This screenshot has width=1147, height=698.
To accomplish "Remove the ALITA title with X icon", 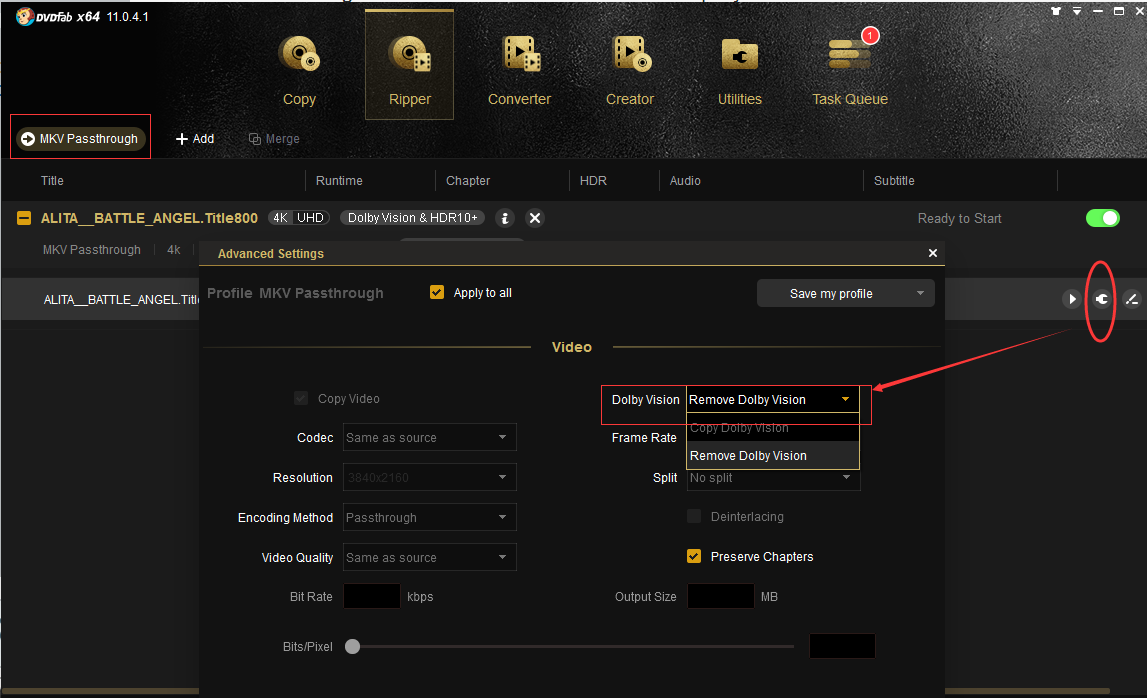I will pyautogui.click(x=535, y=218).
